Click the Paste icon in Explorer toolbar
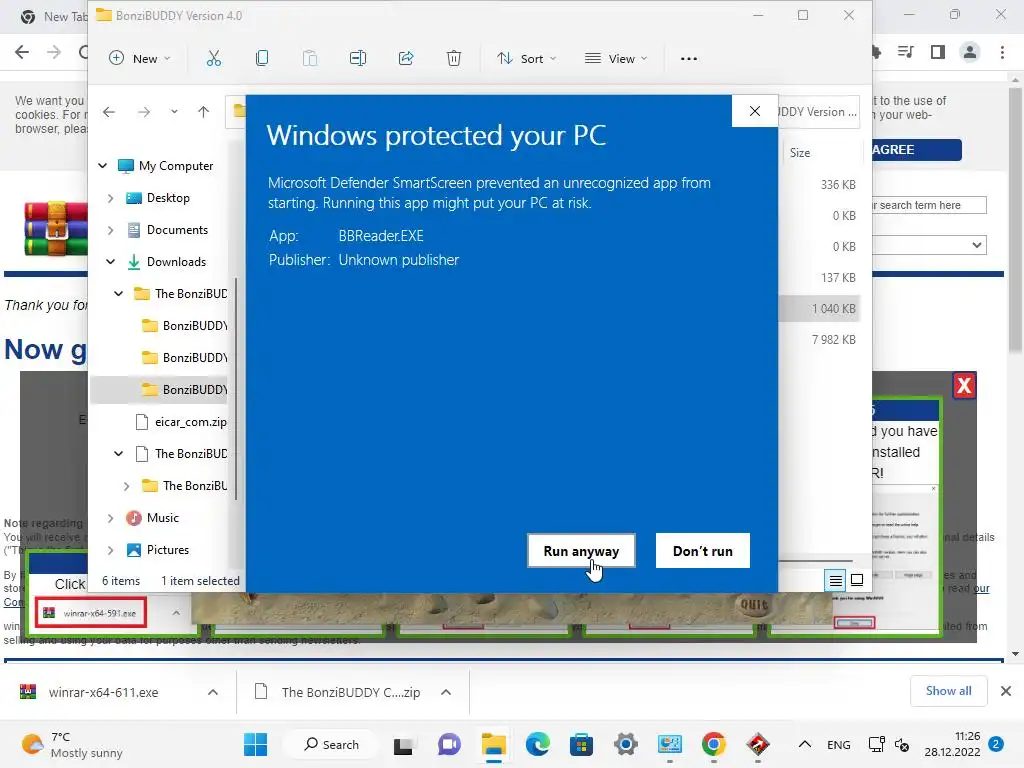Viewport: 1024px width, 768px height. coord(310,58)
